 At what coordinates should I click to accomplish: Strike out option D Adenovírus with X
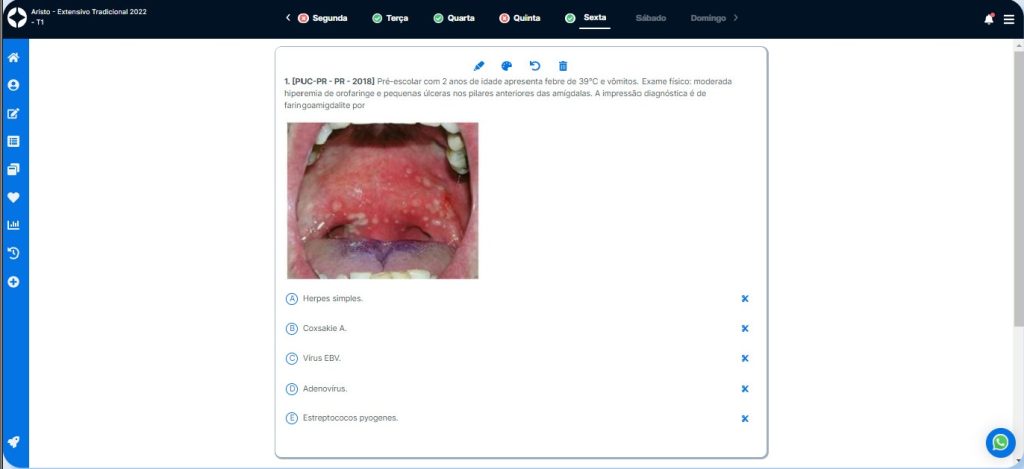point(745,389)
